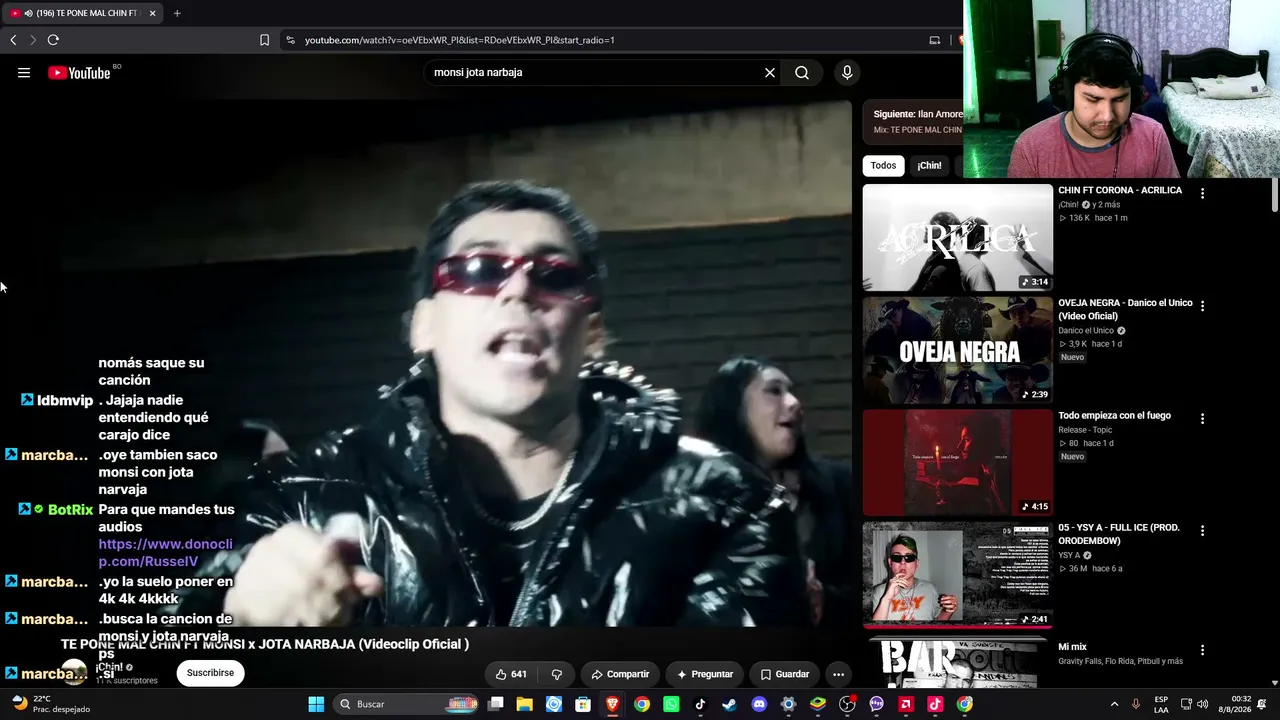Open the YouTube guide hamburger menu
This screenshot has width=1280, height=720.
(x=24, y=73)
